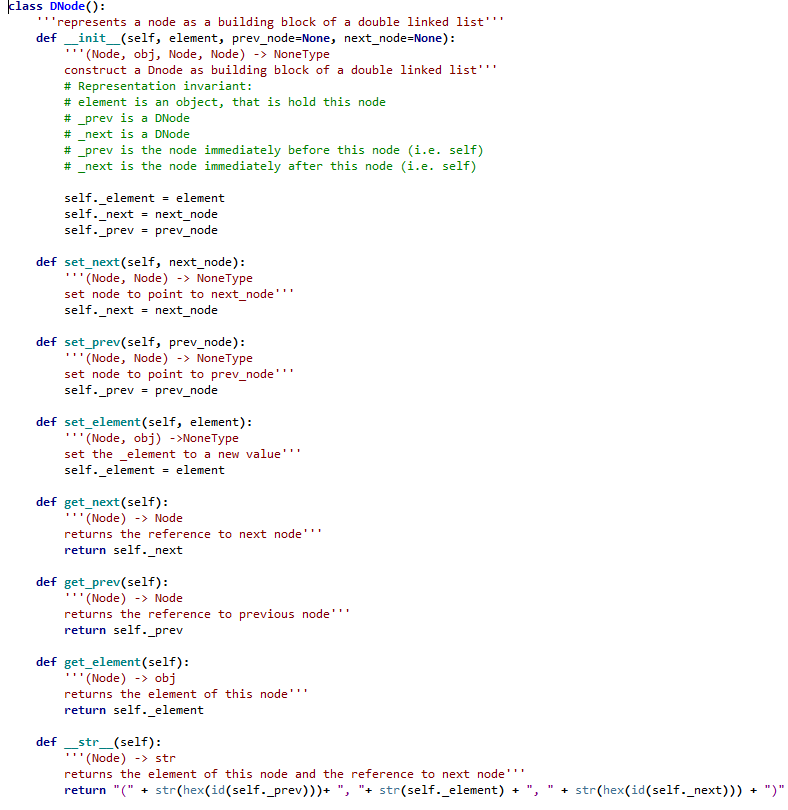
Task: Click 'self._next = next_node' in set_next
Action: pyautogui.click(x=141, y=310)
